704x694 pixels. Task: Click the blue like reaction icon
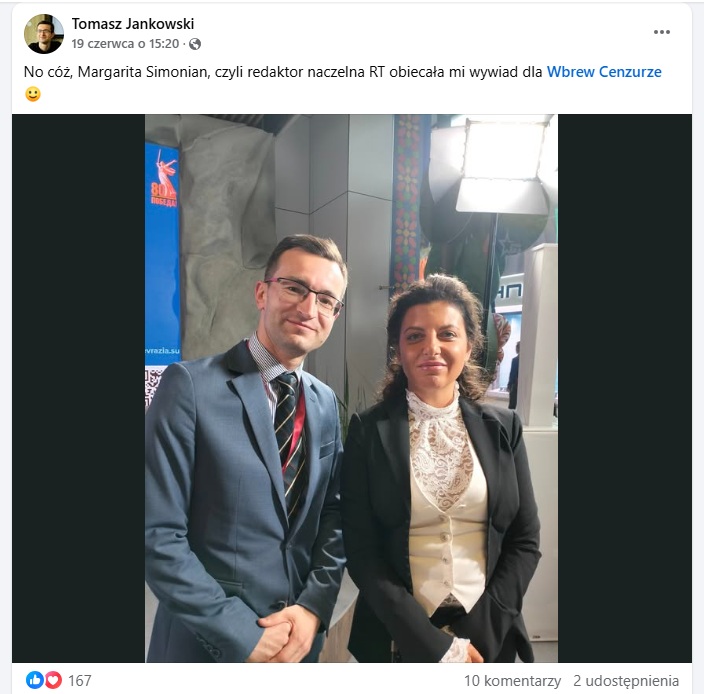pos(35,680)
